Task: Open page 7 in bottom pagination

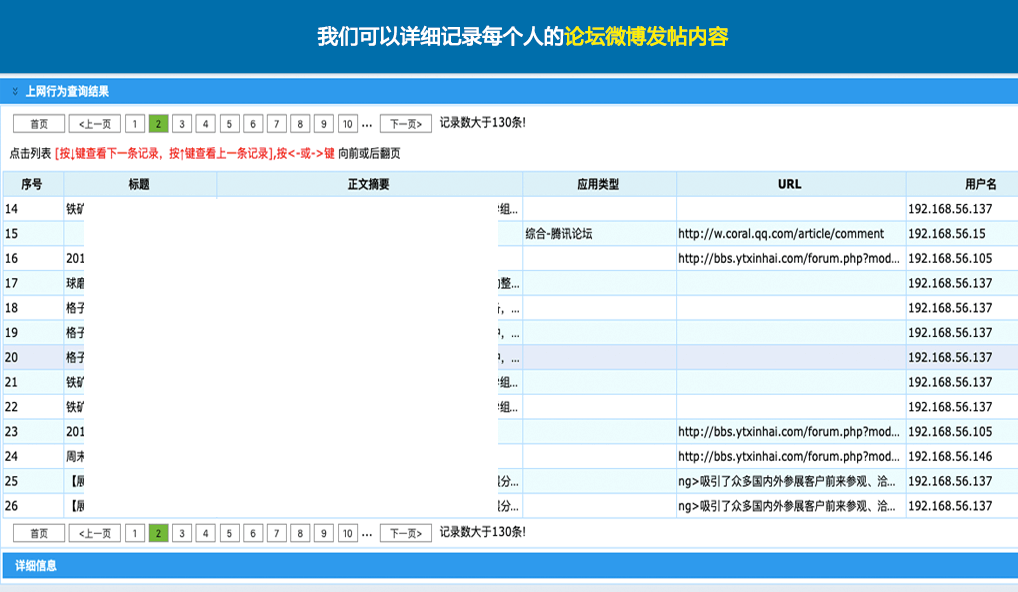Action: 277,533
